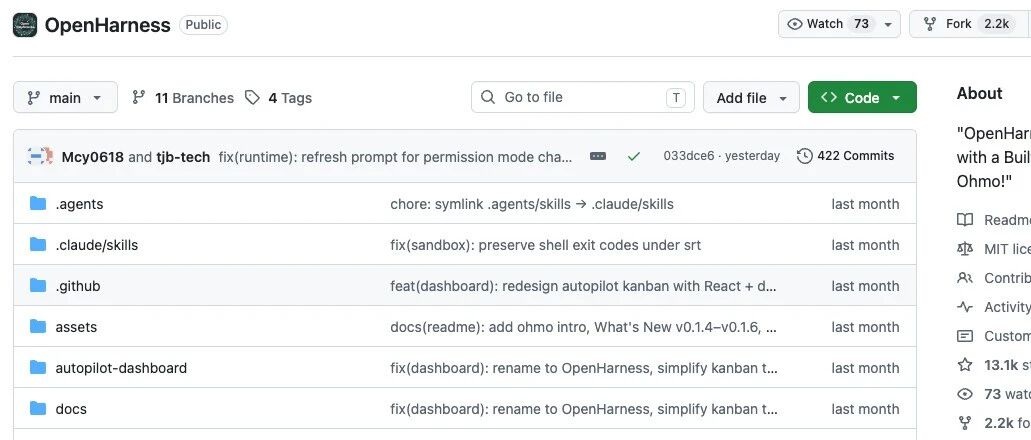Click the Activity pulse icon in About
Image resolution: width=1031 pixels, height=440 pixels.
pos(965,306)
